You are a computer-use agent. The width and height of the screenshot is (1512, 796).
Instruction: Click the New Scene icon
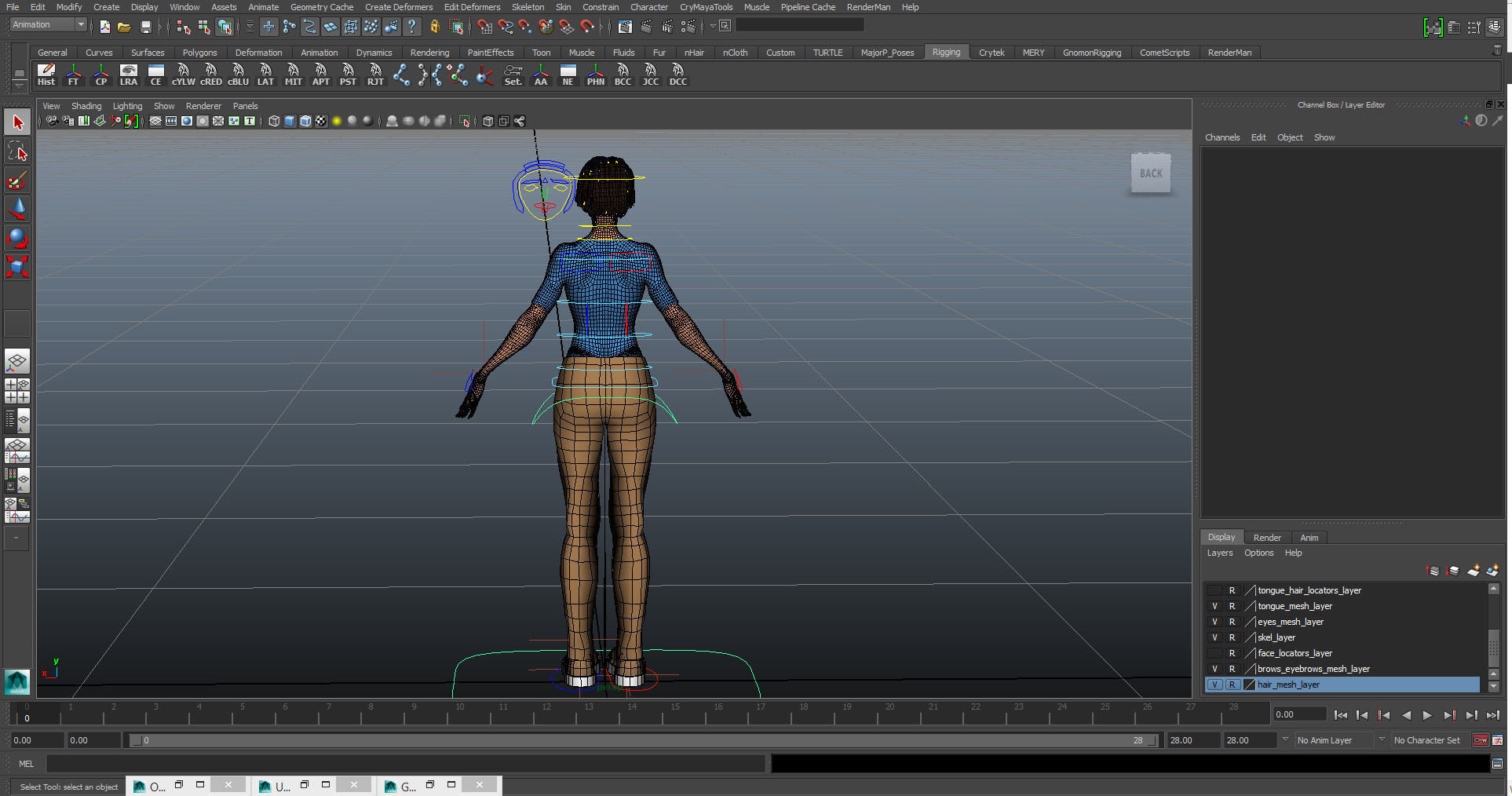pyautogui.click(x=104, y=27)
